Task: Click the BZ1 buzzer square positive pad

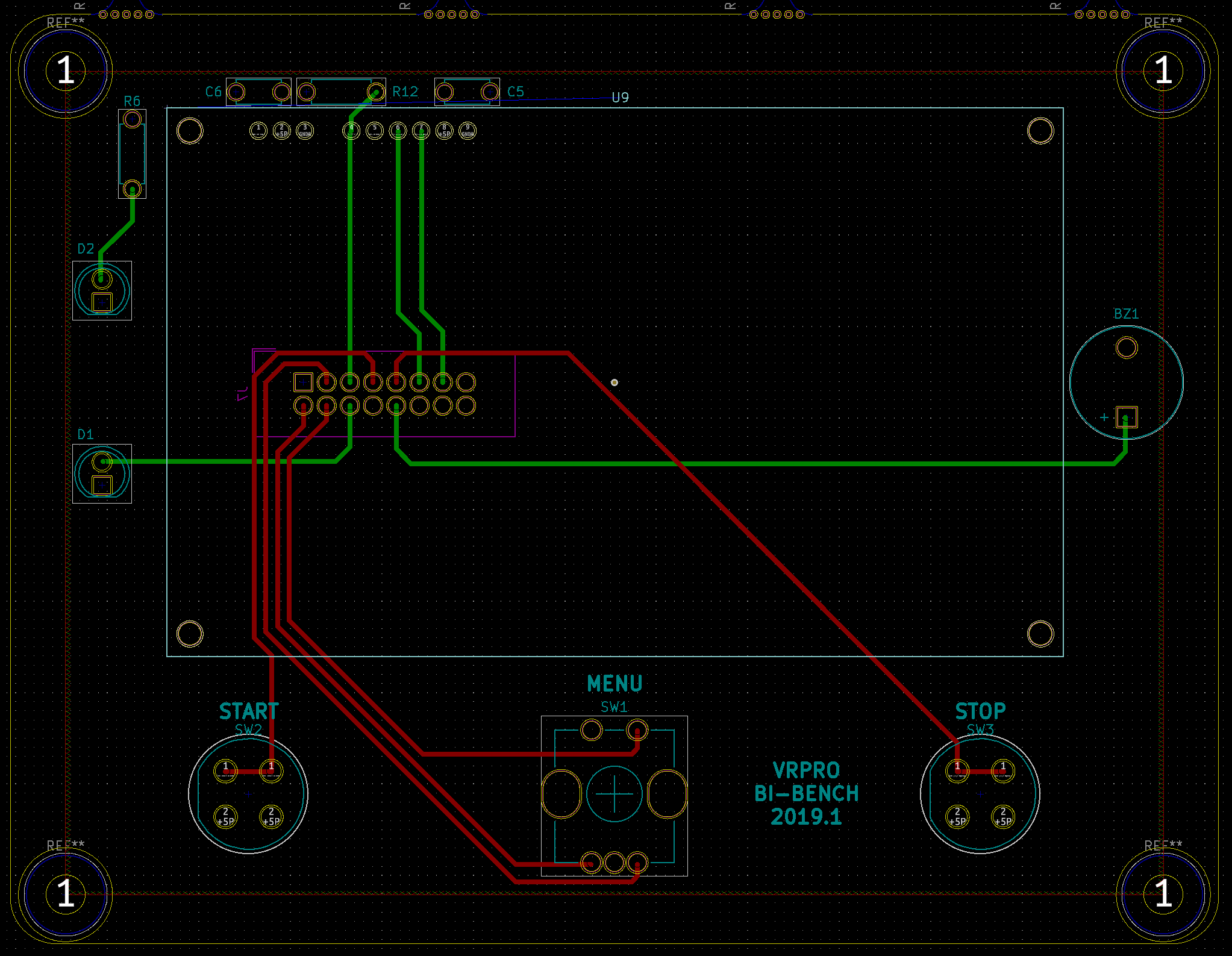Action: [x=1126, y=417]
